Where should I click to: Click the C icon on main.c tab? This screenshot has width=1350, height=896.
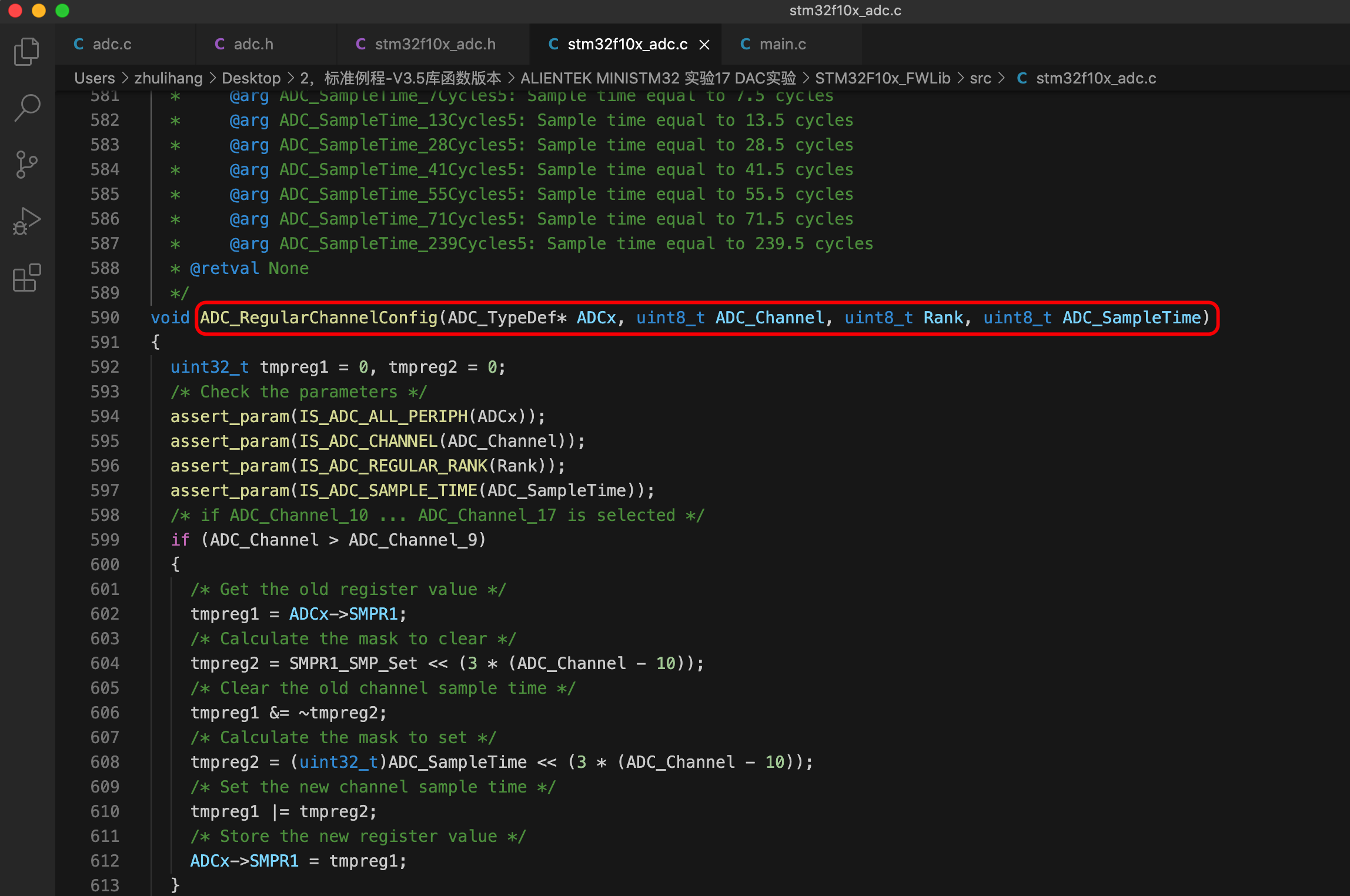click(x=746, y=44)
